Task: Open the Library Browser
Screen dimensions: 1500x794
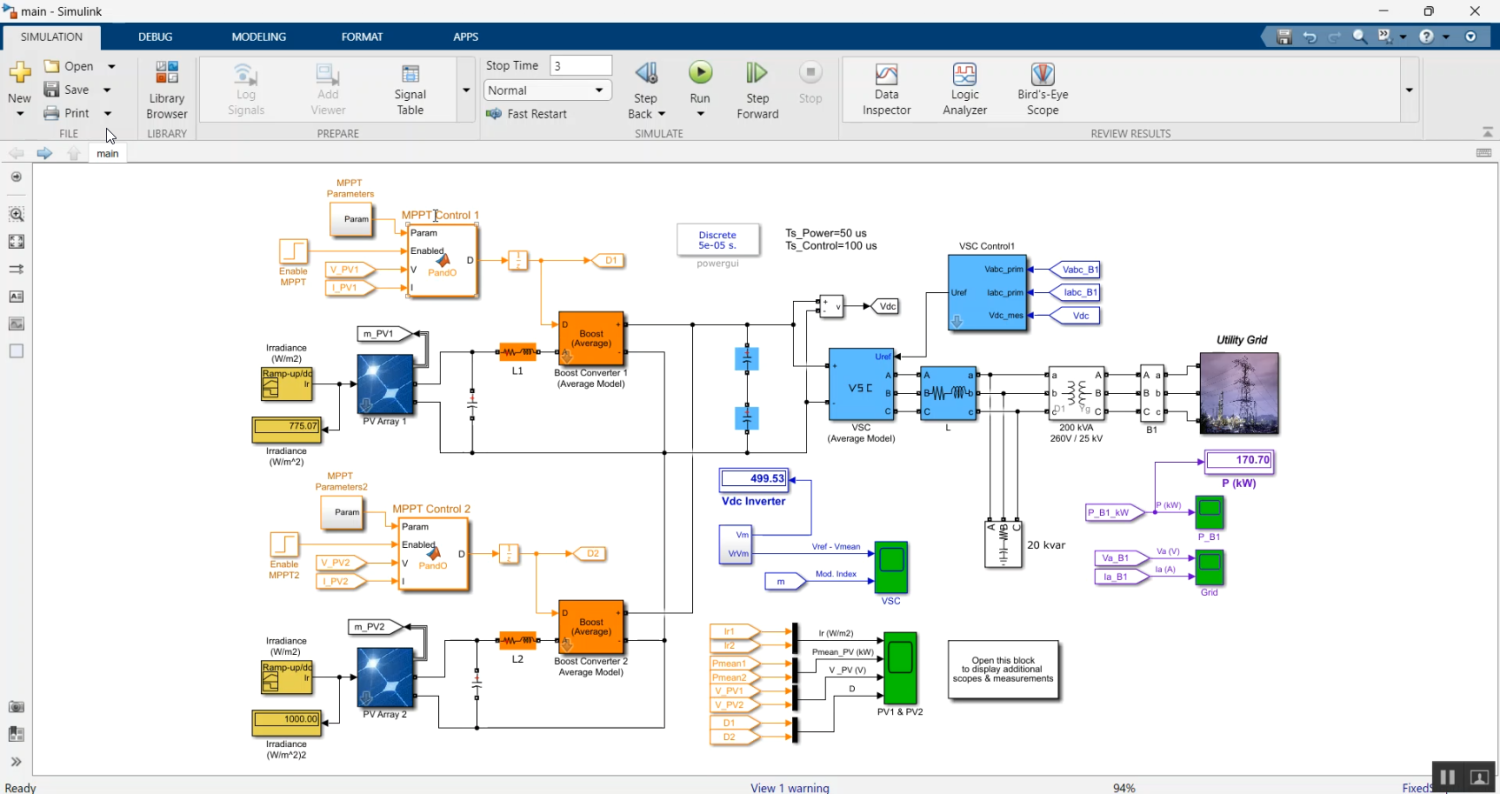Action: coord(166,88)
